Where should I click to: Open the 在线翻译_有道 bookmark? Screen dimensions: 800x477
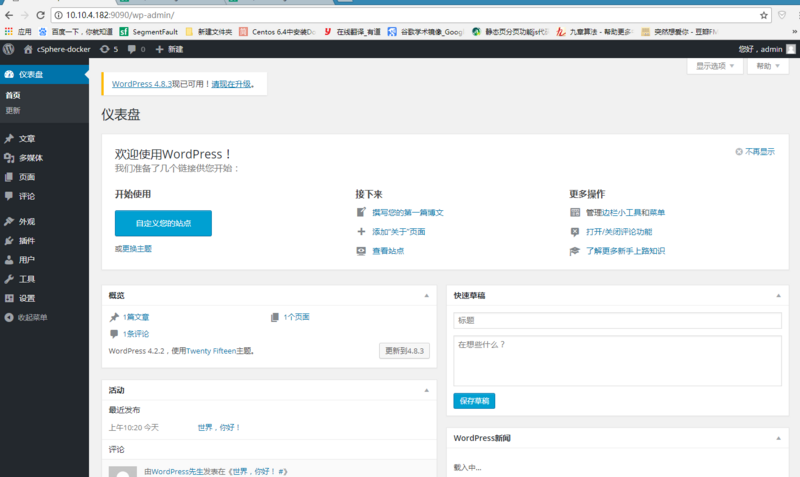(x=352, y=32)
